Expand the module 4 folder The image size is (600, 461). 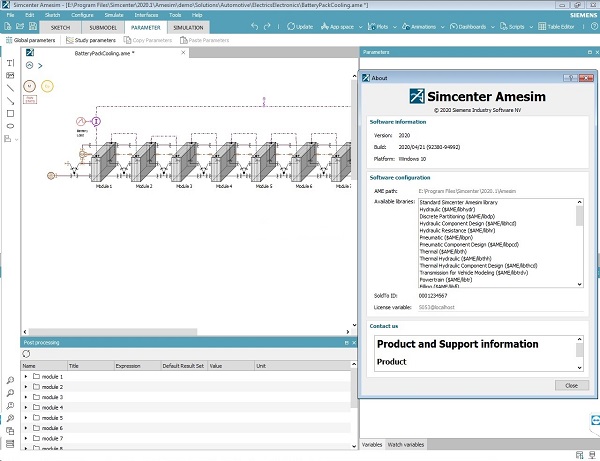click(26, 407)
